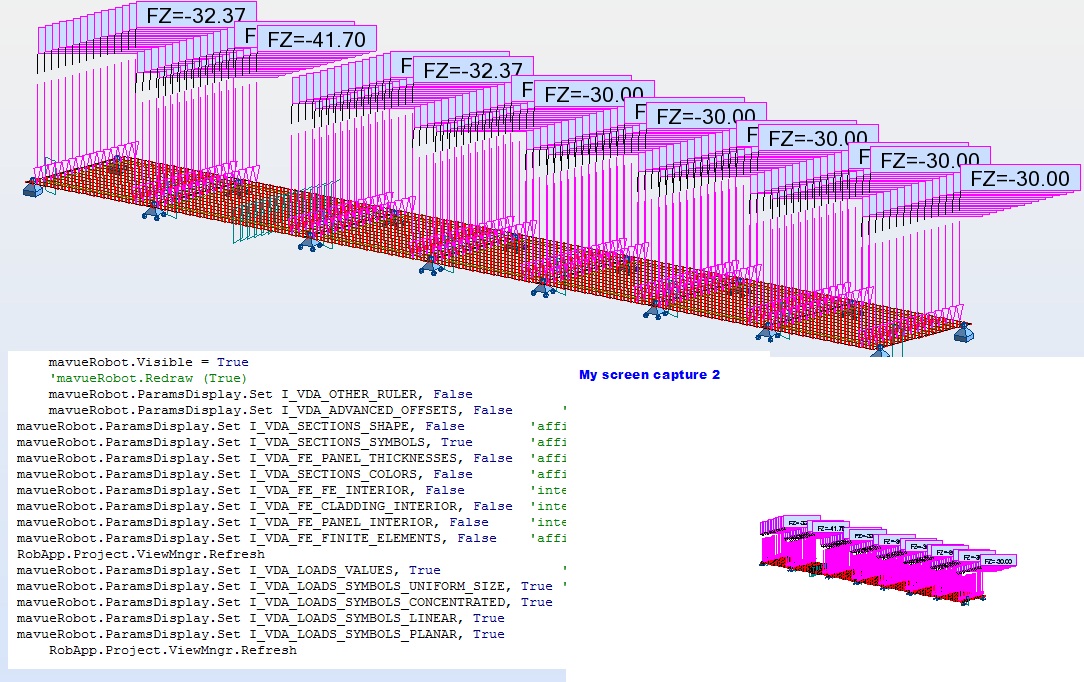Select the sixth support symbol from left
Image resolution: width=1084 pixels, height=682 pixels.
[x=655, y=310]
